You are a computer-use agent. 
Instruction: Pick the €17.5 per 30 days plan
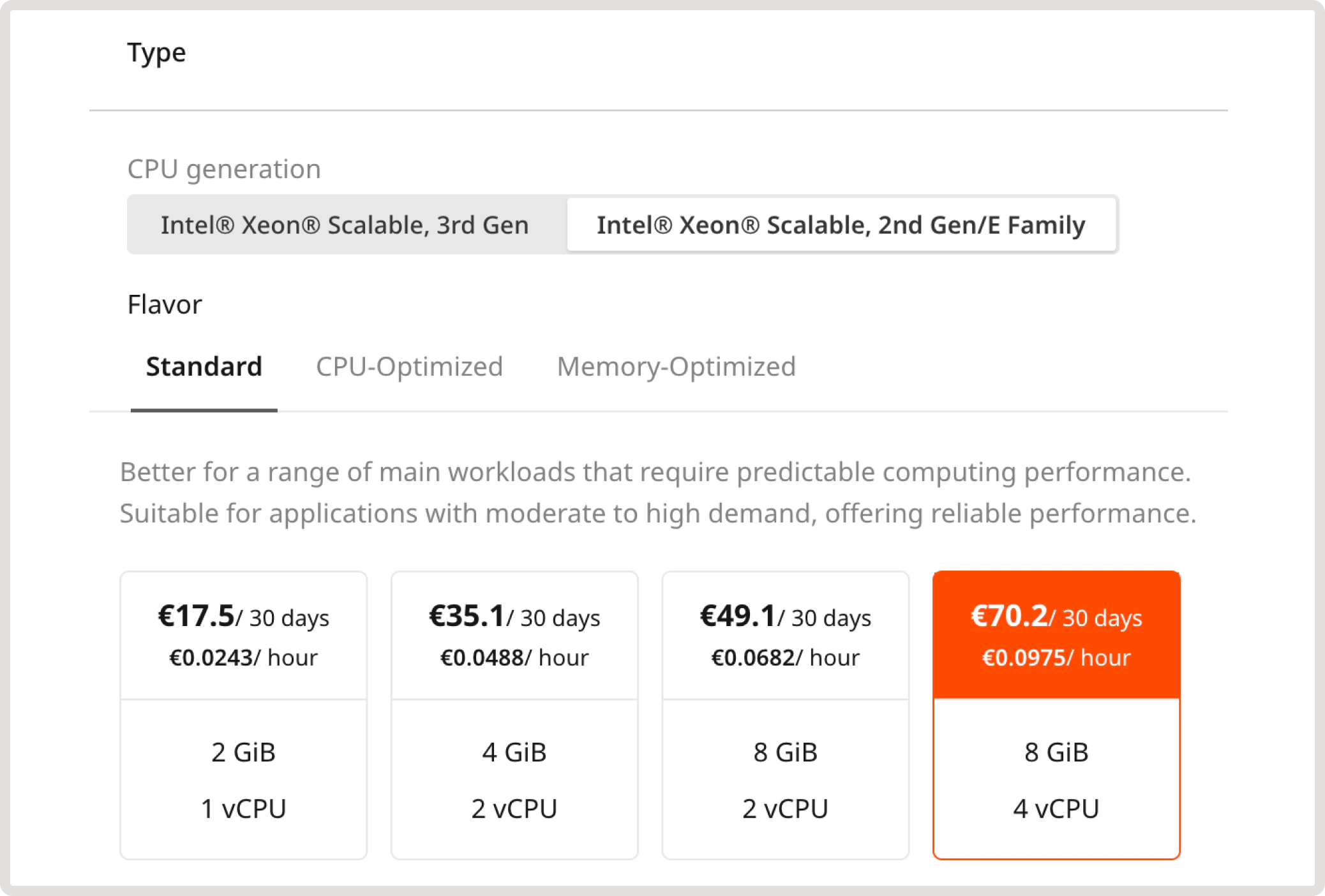pos(243,617)
